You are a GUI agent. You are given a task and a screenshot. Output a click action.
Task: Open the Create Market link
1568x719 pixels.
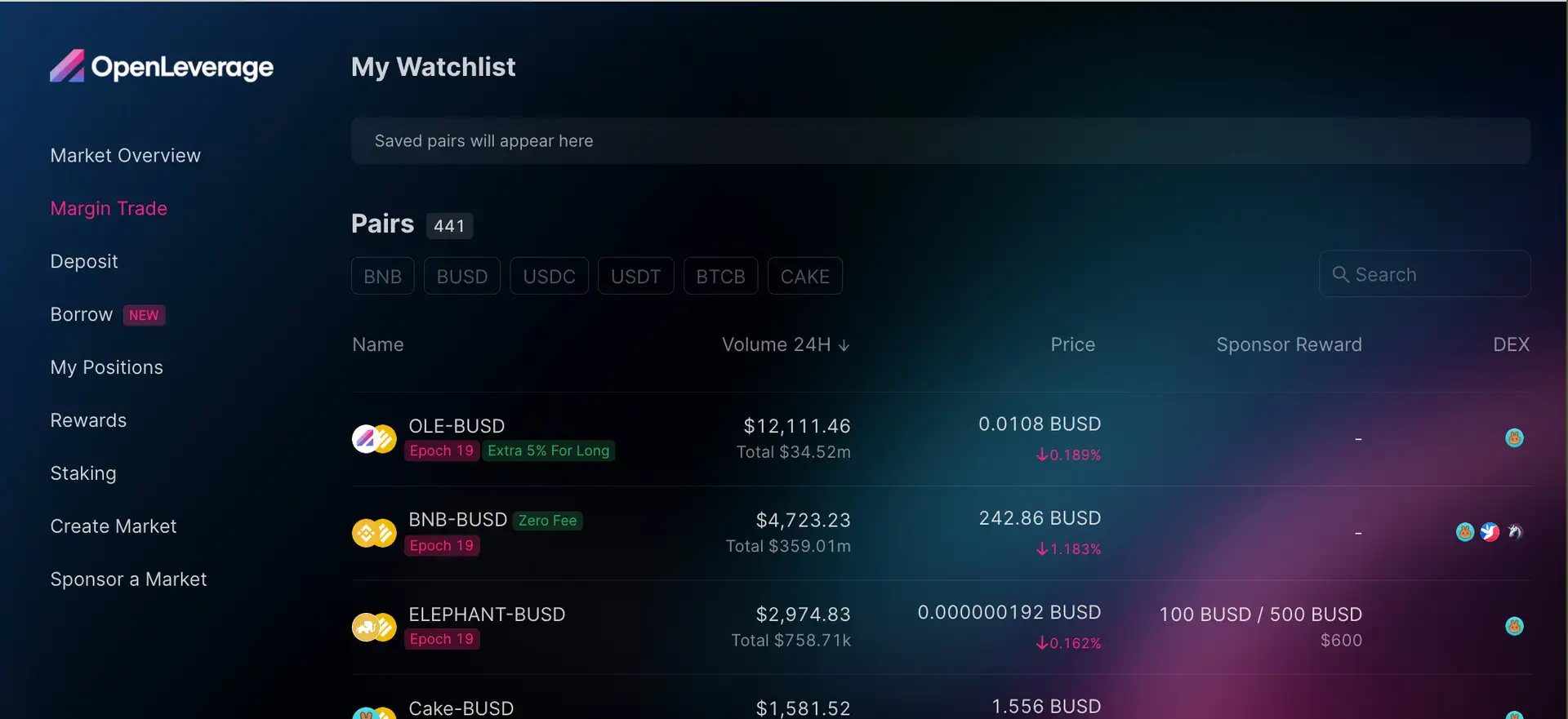click(x=113, y=526)
